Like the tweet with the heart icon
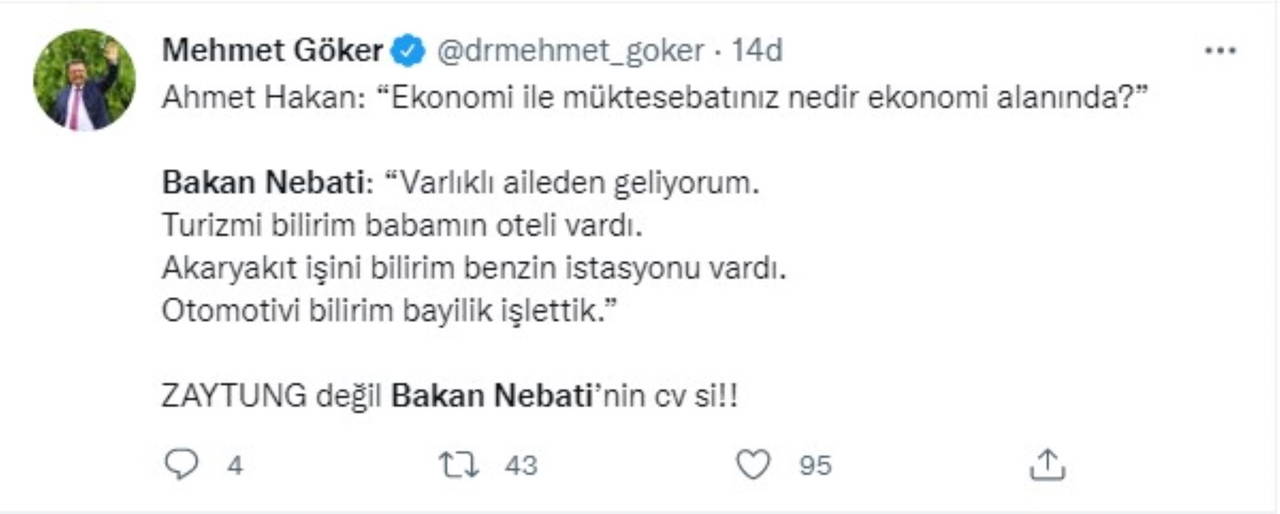 752,464
